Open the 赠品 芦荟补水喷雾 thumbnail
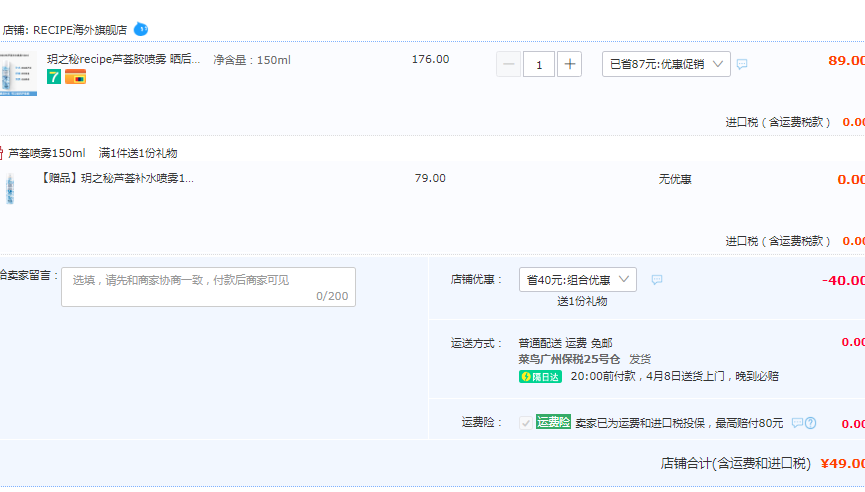This screenshot has width=865, height=492. (x=10, y=188)
